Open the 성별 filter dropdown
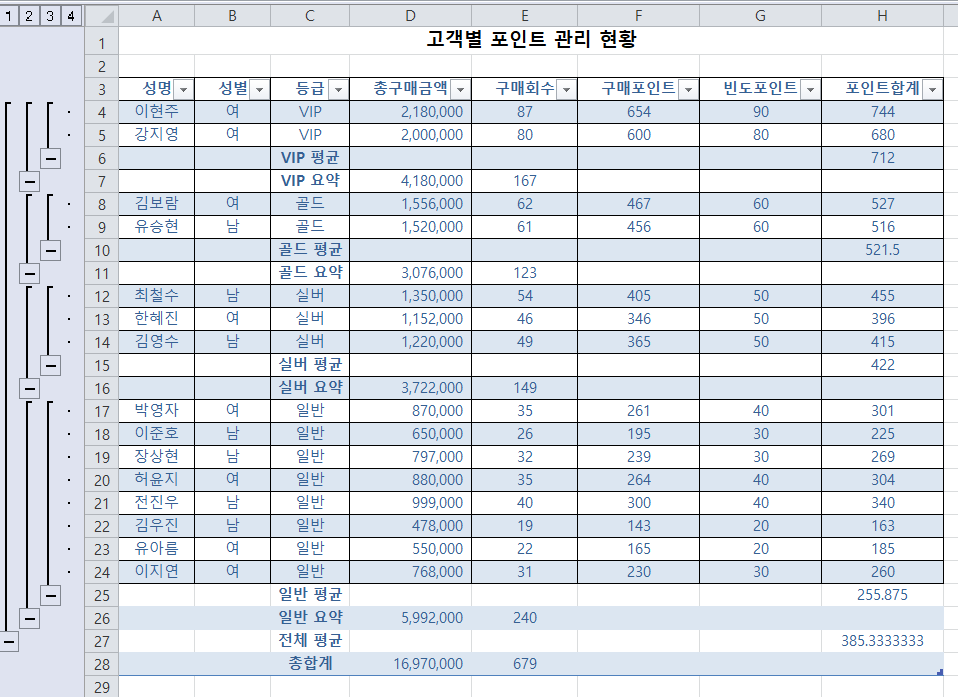Viewport: 958px width, 697px height. click(x=260, y=90)
